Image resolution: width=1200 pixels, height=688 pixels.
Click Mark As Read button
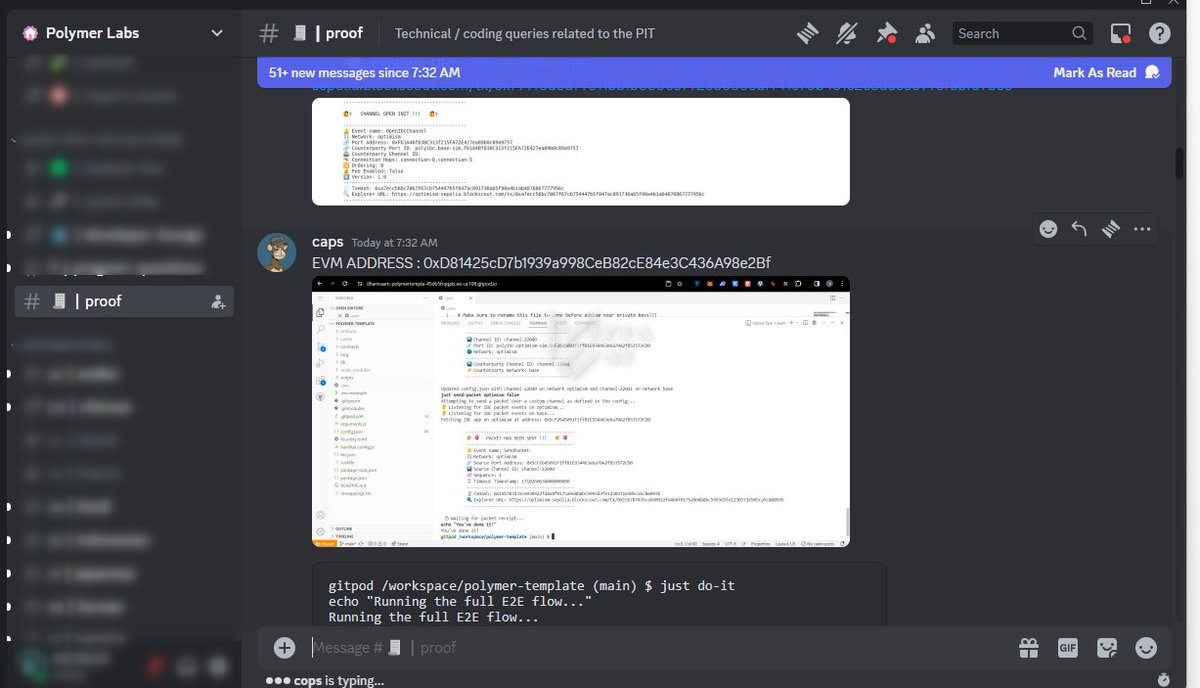coord(1106,73)
